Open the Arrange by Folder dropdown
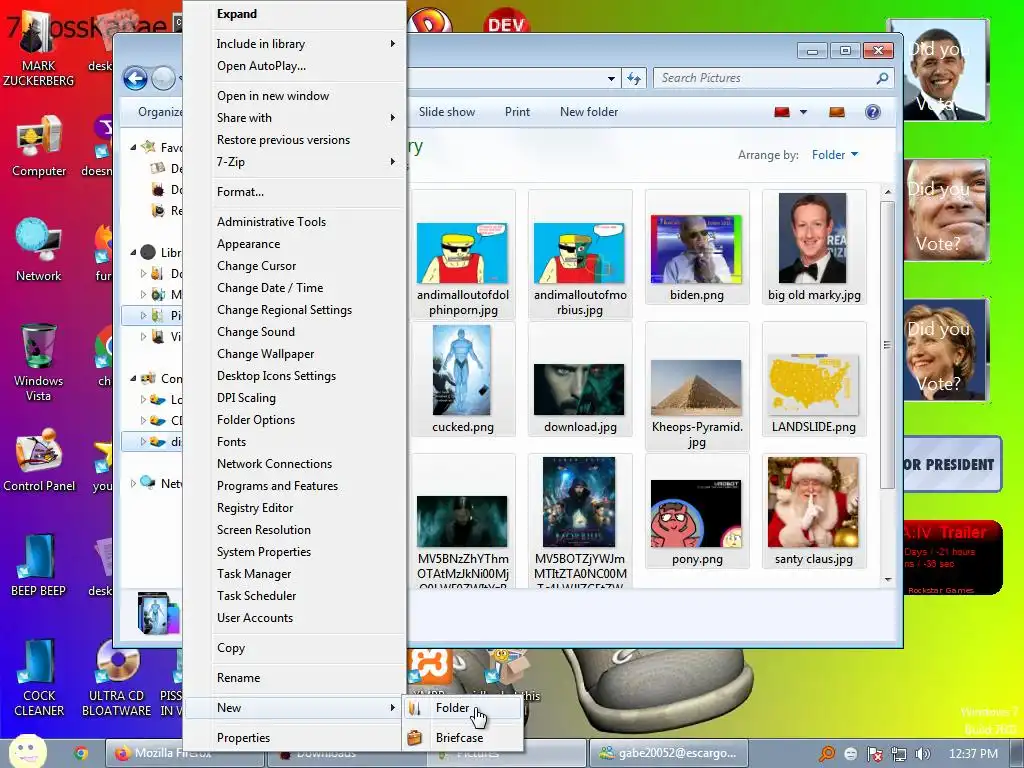The height and width of the screenshot is (768, 1024). 835,155
